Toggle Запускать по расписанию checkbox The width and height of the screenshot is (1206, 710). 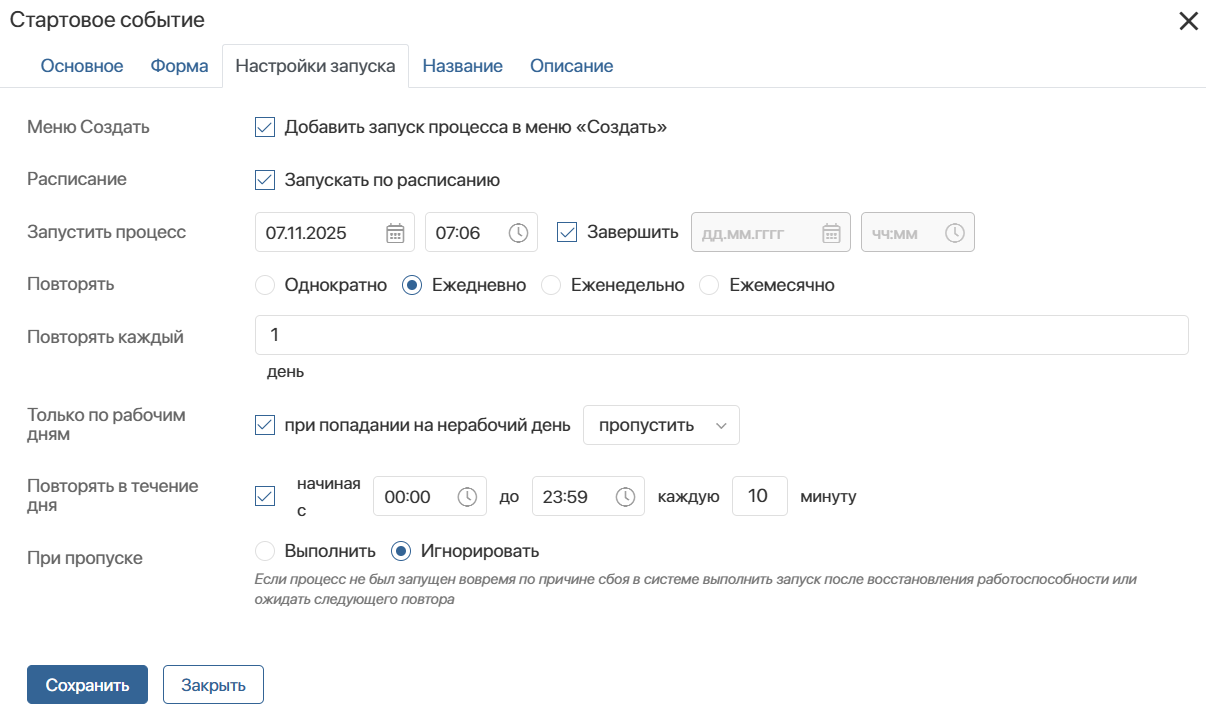point(265,180)
